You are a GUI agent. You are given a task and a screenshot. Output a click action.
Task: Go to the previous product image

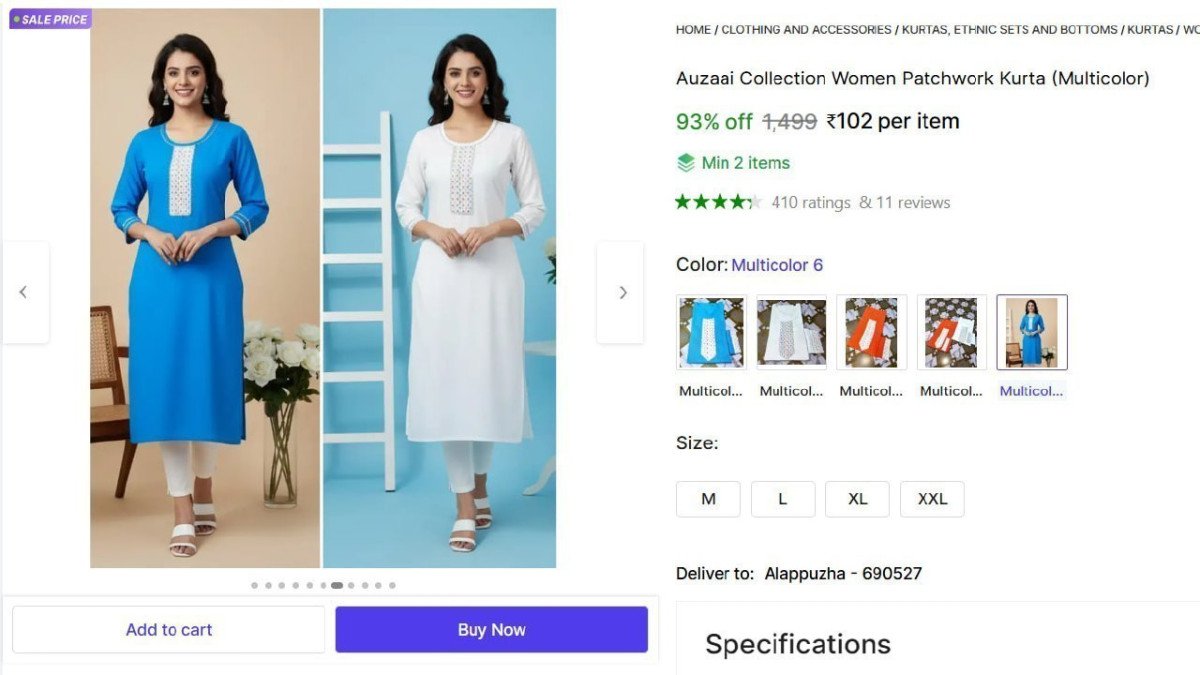23,292
